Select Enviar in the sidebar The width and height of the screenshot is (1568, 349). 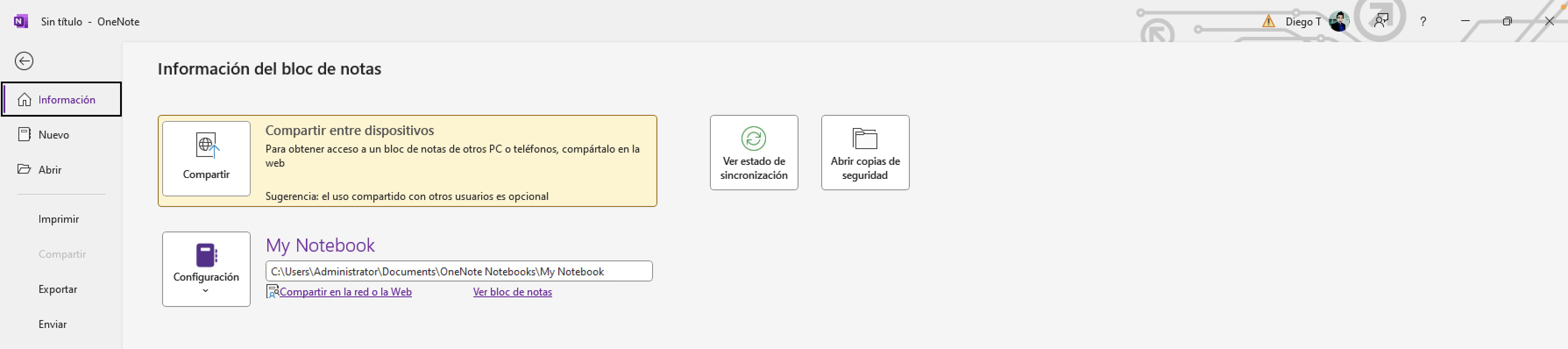coord(52,324)
